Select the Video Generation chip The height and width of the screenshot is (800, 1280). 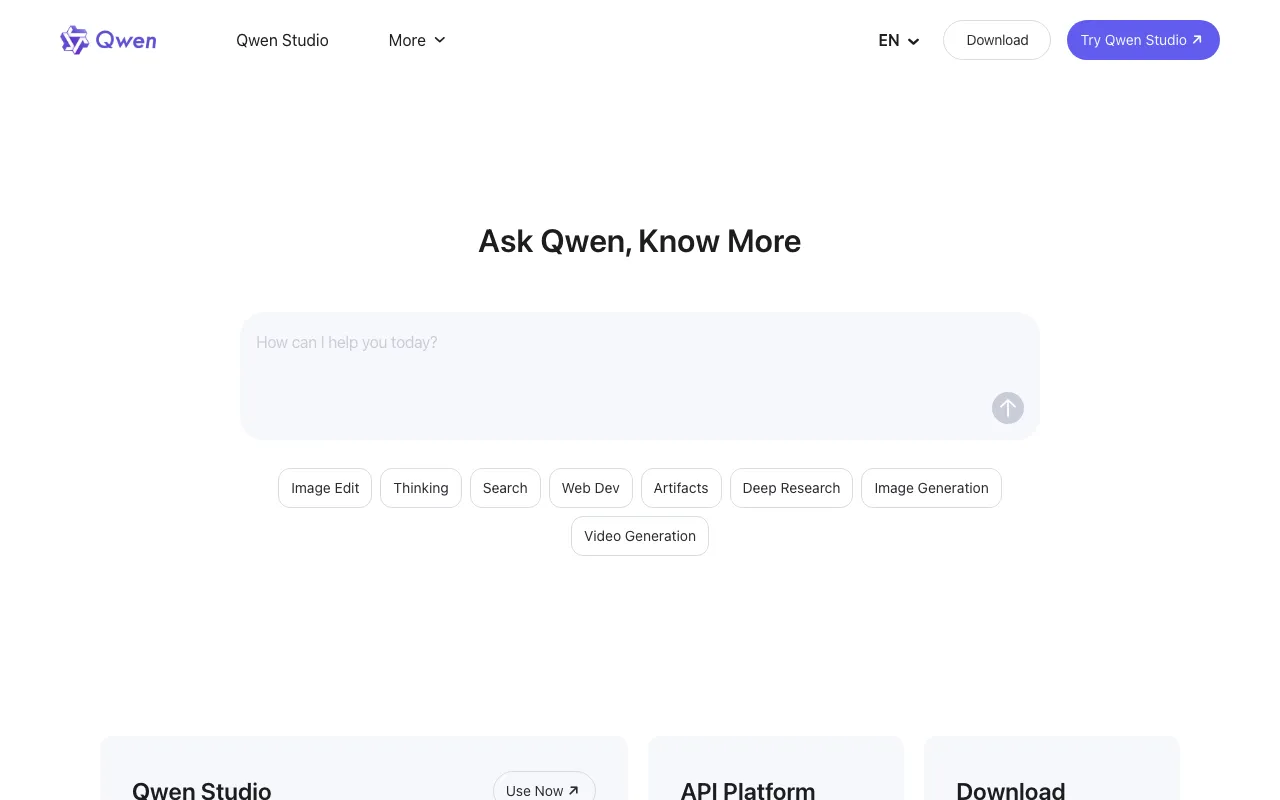640,536
